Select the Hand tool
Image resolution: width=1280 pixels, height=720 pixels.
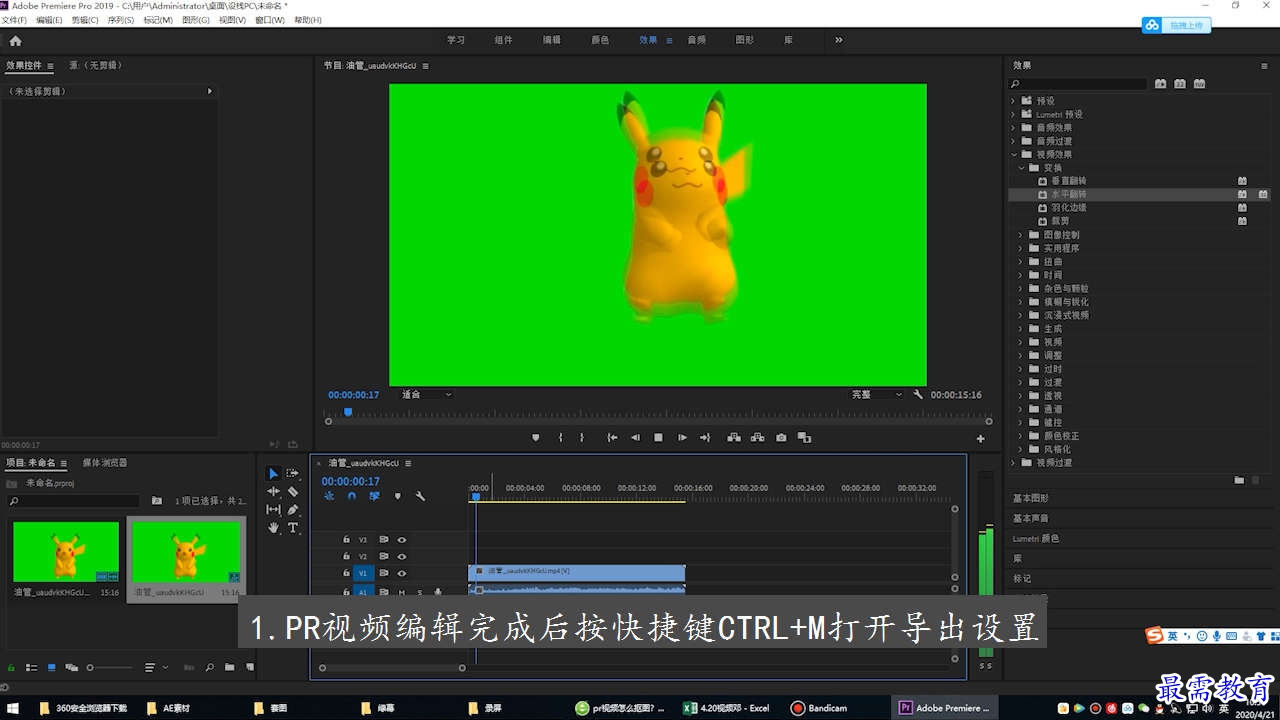point(274,527)
